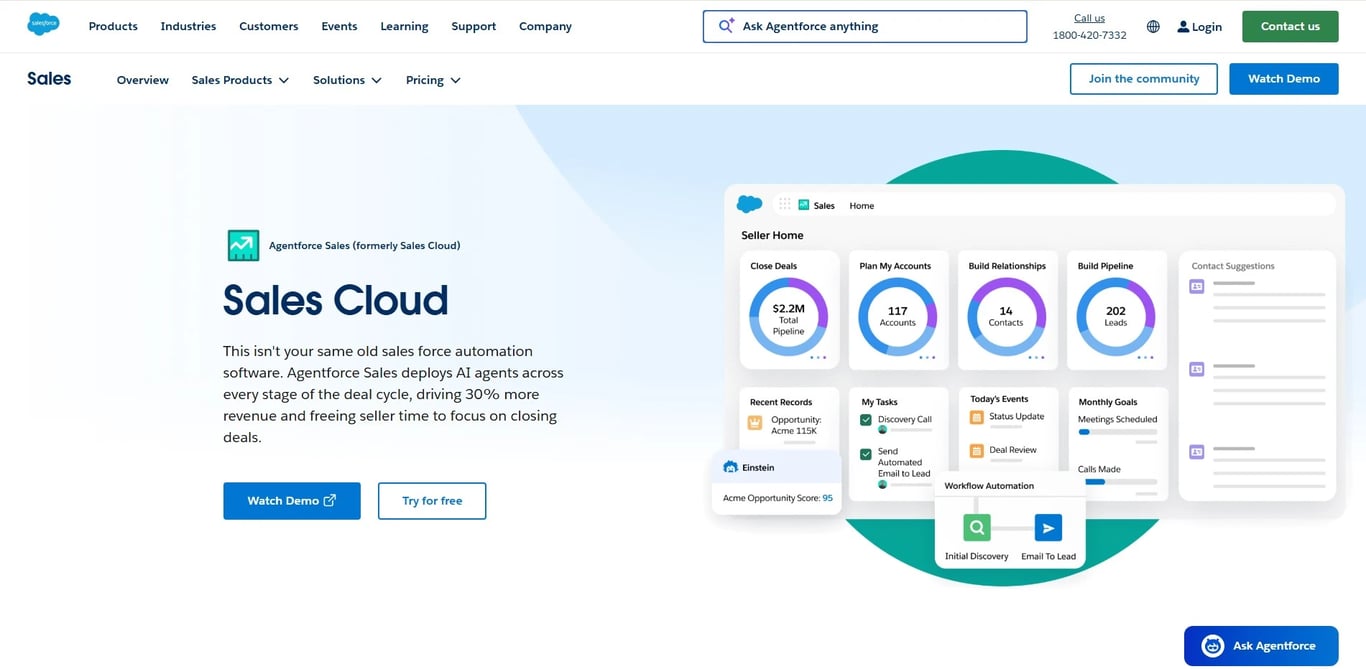1366x669 pixels.
Task: Toggle the Send Automated Email checkbox
Action: pos(866,454)
